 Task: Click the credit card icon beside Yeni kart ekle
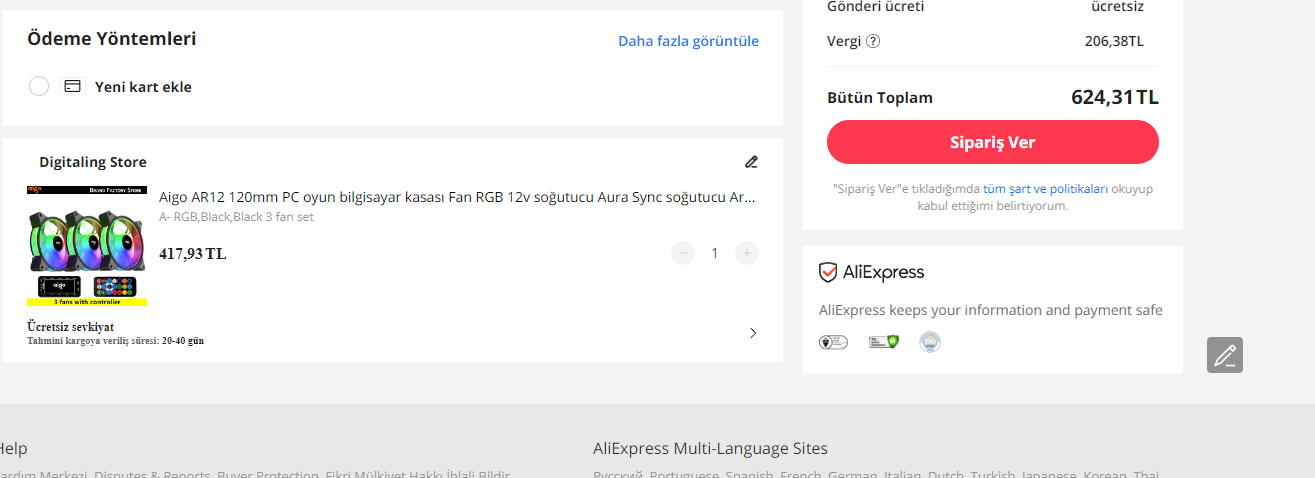tap(72, 86)
